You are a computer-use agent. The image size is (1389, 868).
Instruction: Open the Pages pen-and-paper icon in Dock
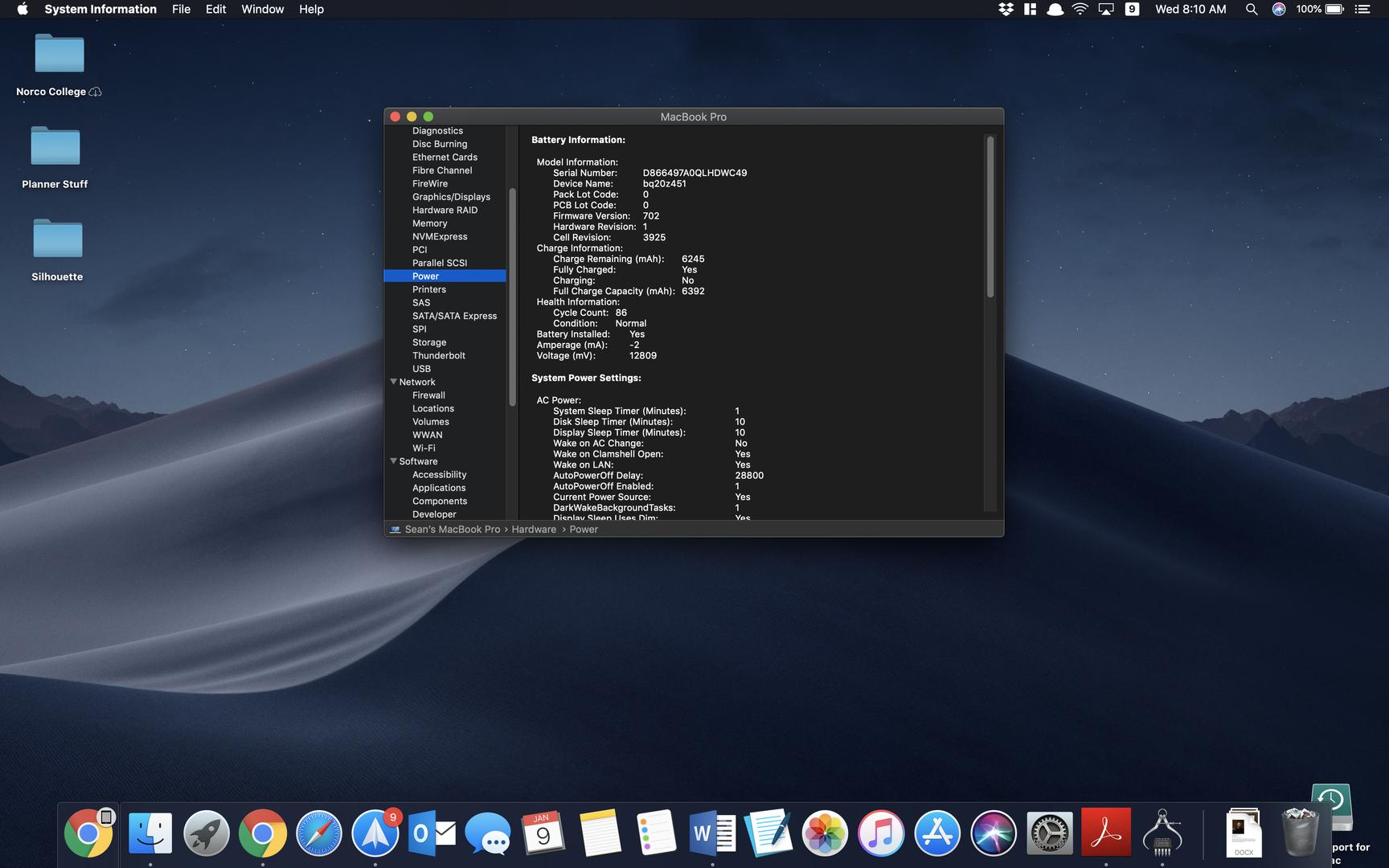tap(768, 833)
